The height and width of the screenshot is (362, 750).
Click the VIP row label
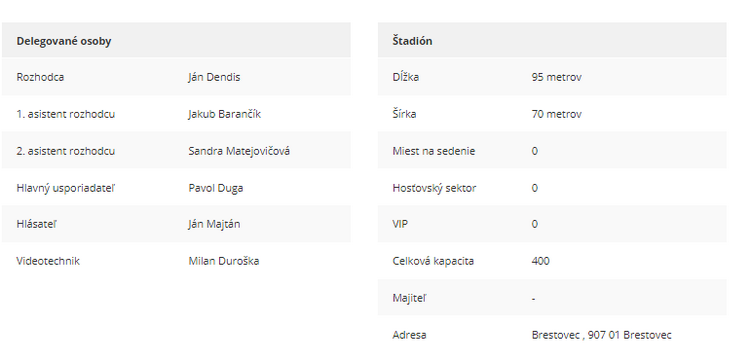[x=400, y=224]
